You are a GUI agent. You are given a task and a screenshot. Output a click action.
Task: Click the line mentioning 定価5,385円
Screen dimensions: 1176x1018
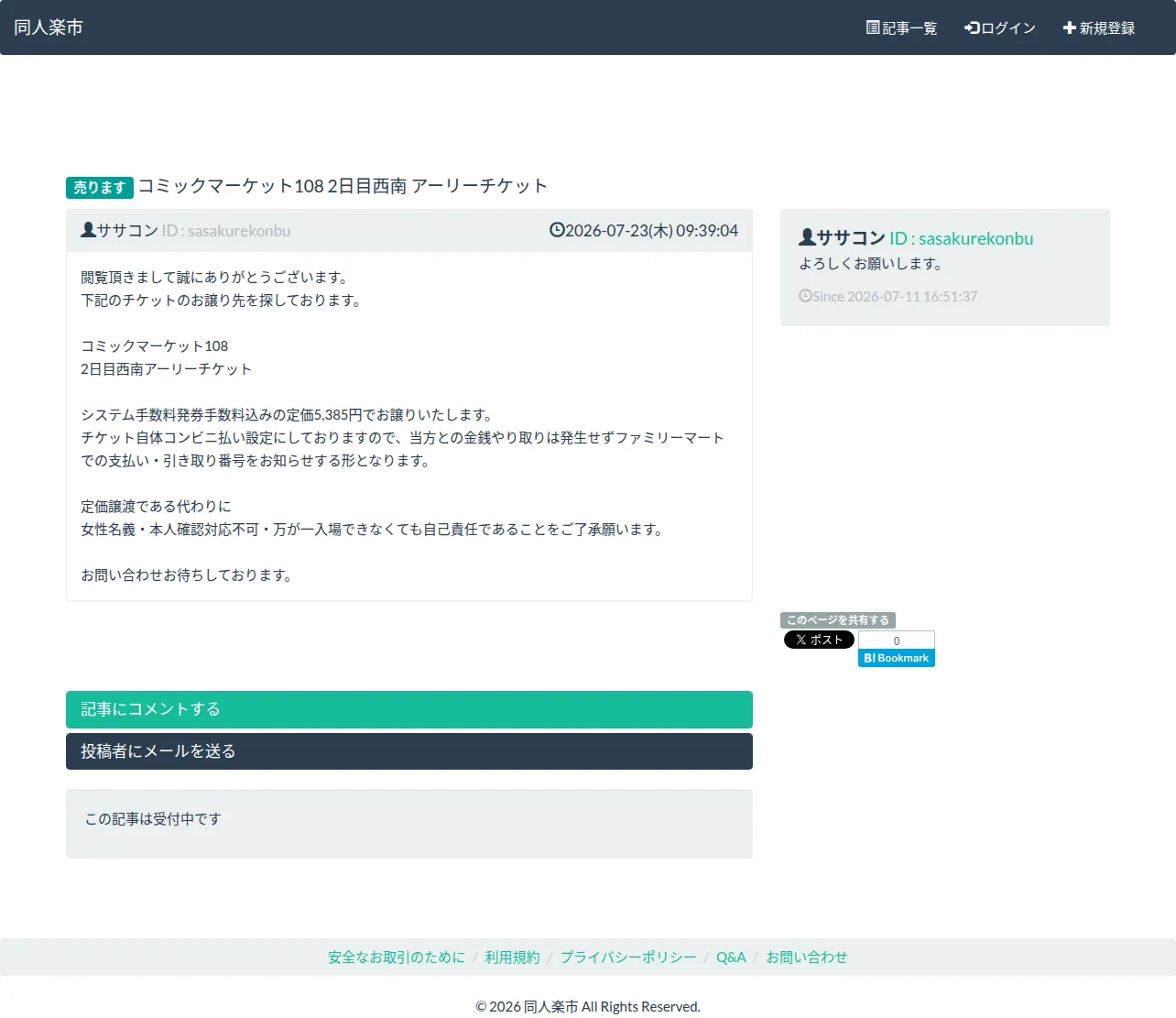[x=288, y=415]
